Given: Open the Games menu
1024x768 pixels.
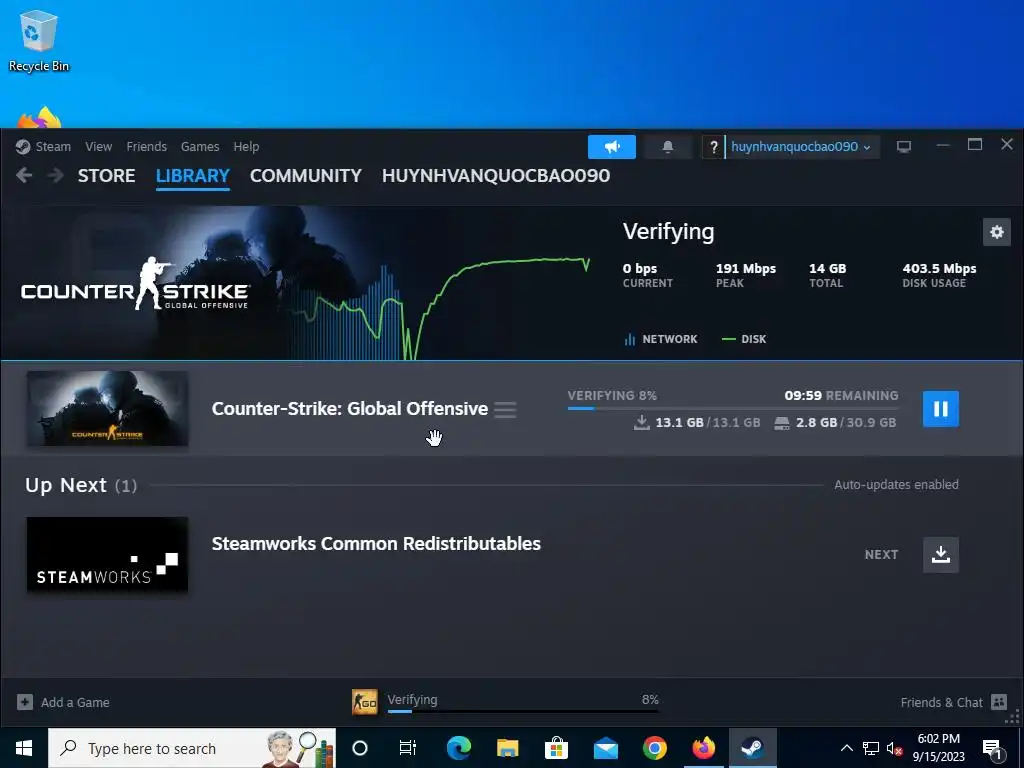Looking at the screenshot, I should point(200,146).
